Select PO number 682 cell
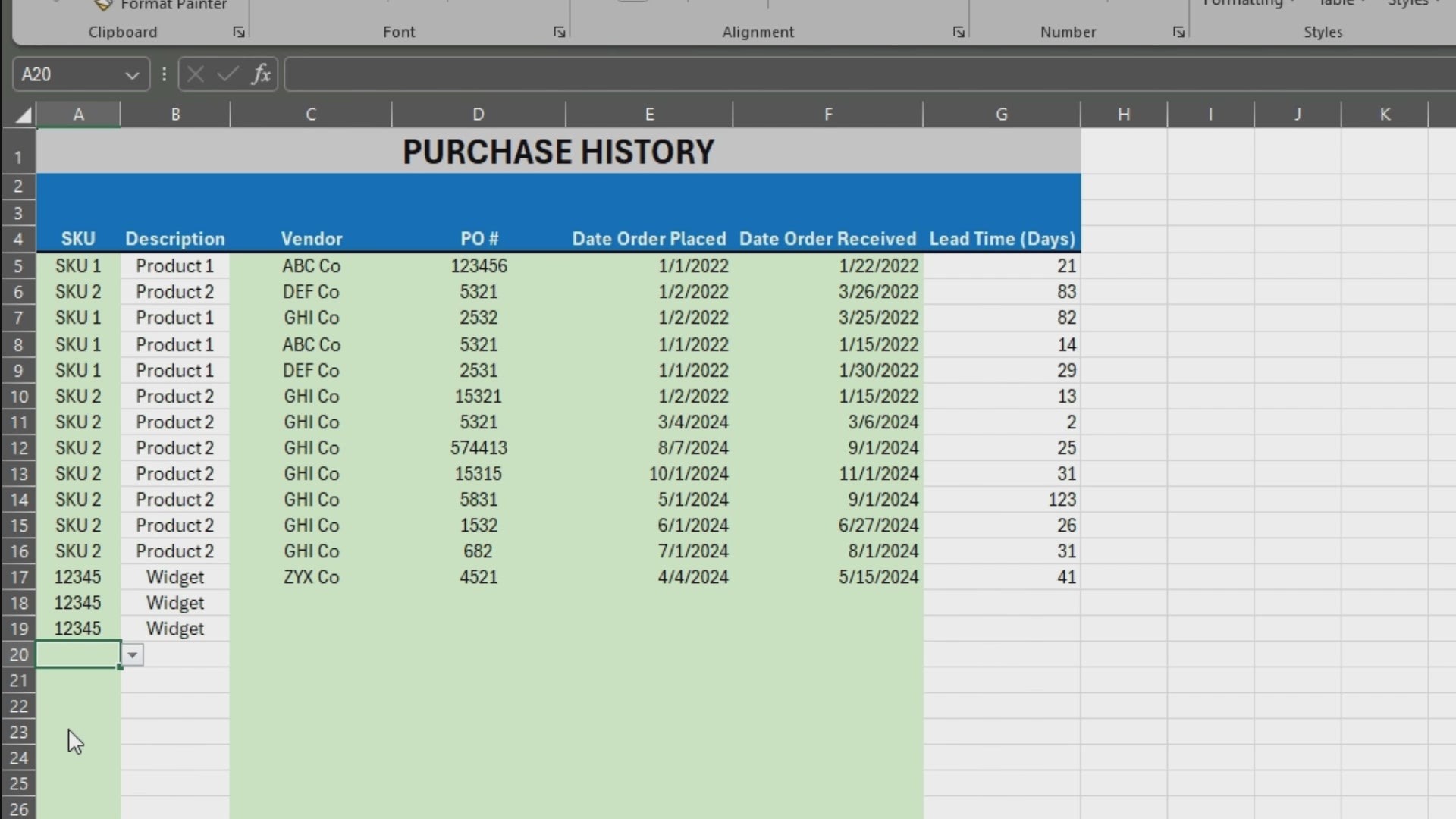This screenshot has height=819, width=1456. tap(479, 551)
